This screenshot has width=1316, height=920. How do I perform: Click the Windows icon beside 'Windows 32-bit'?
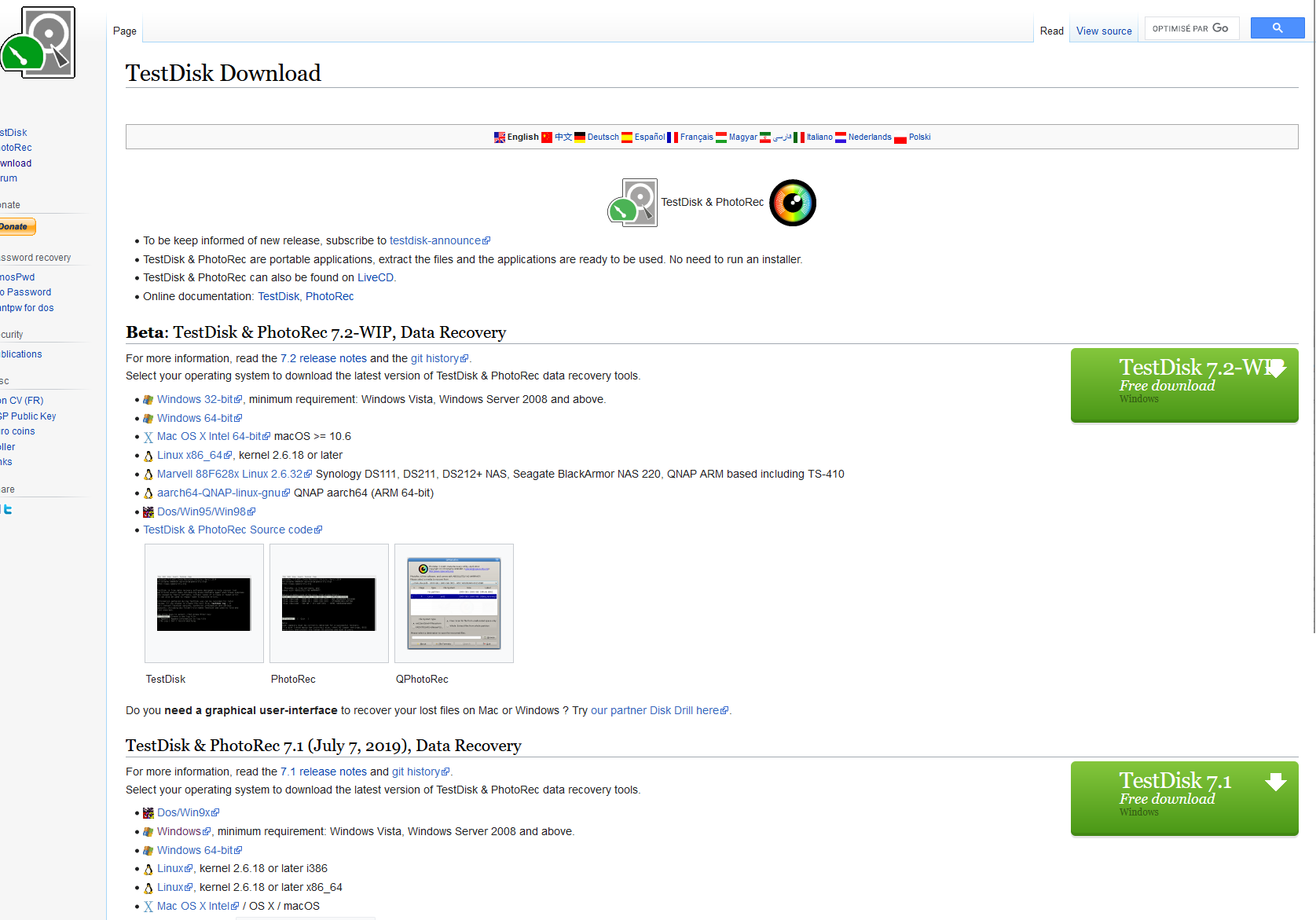pyautogui.click(x=148, y=400)
